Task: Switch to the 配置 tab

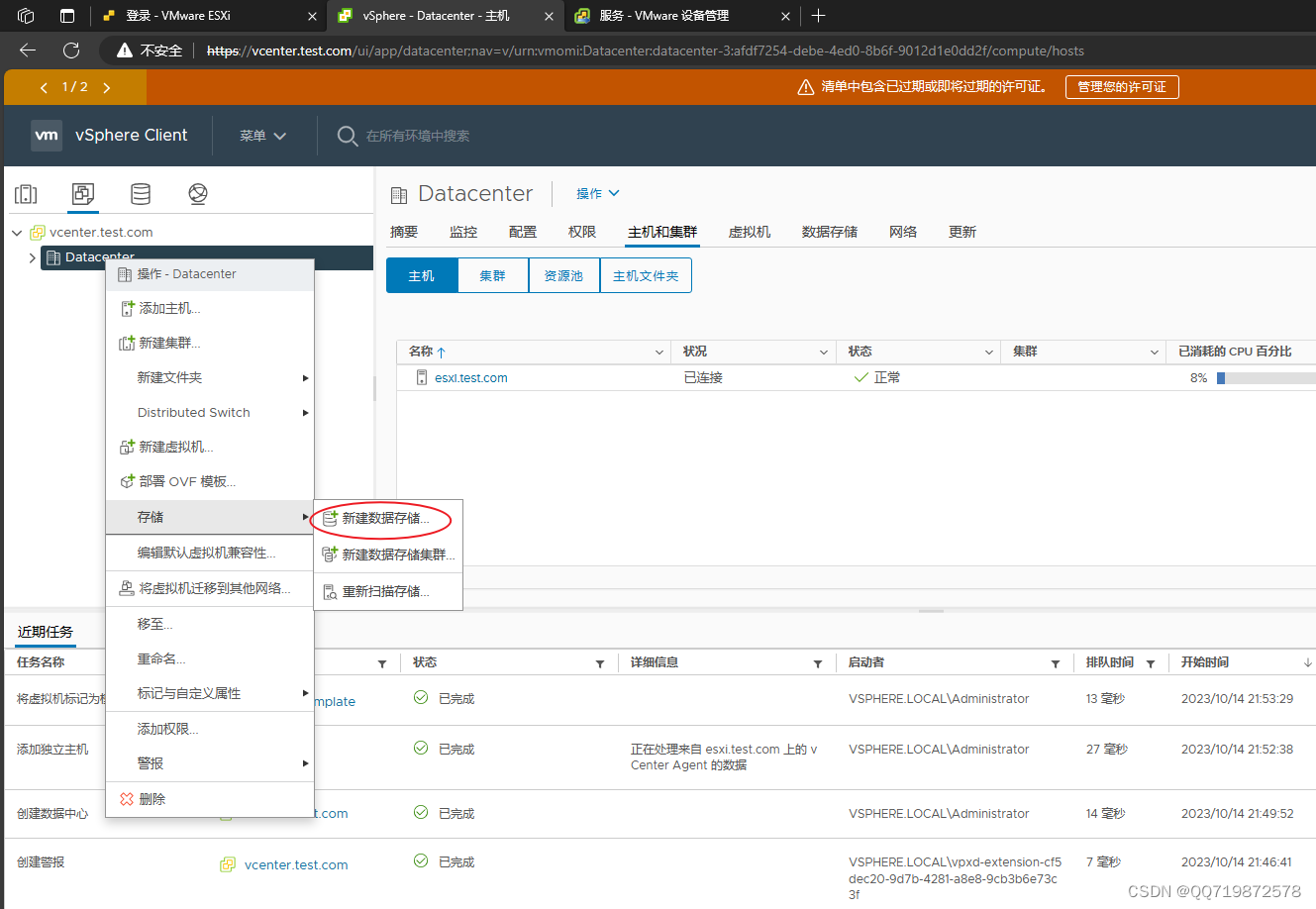Action: (523, 232)
